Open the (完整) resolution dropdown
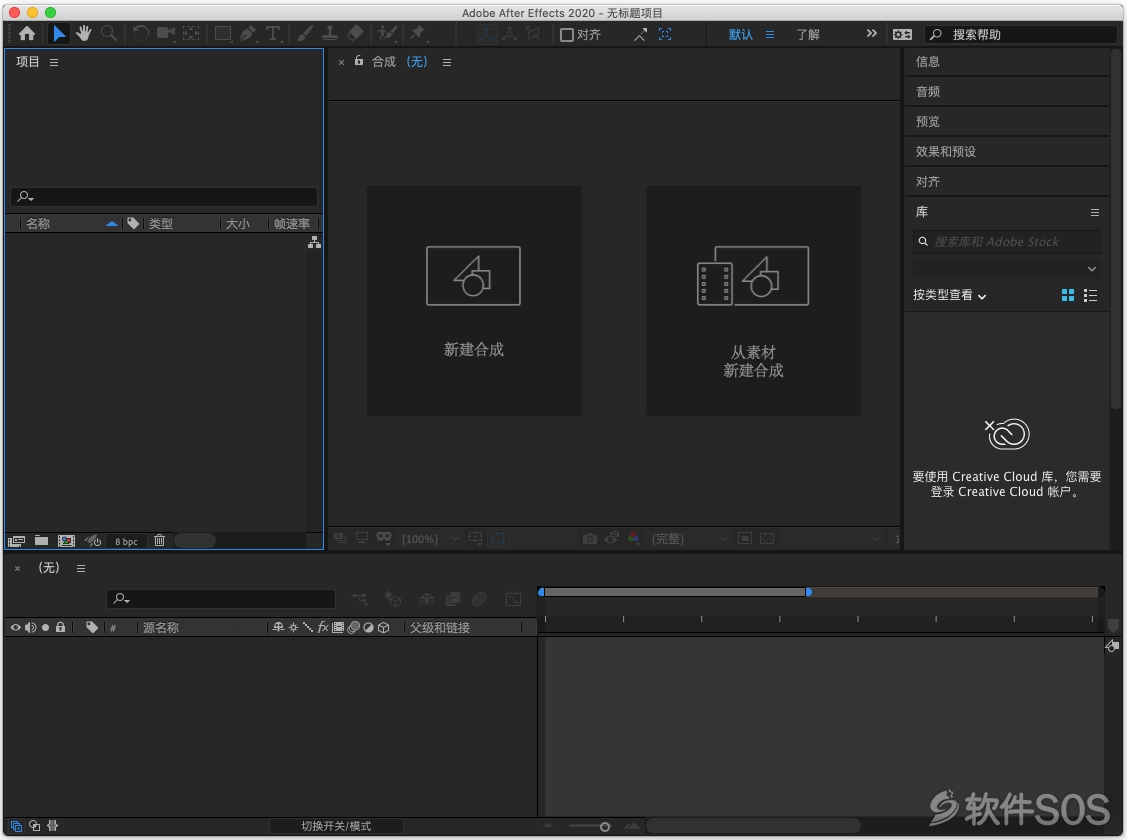The width and height of the screenshot is (1127, 840). click(690, 539)
